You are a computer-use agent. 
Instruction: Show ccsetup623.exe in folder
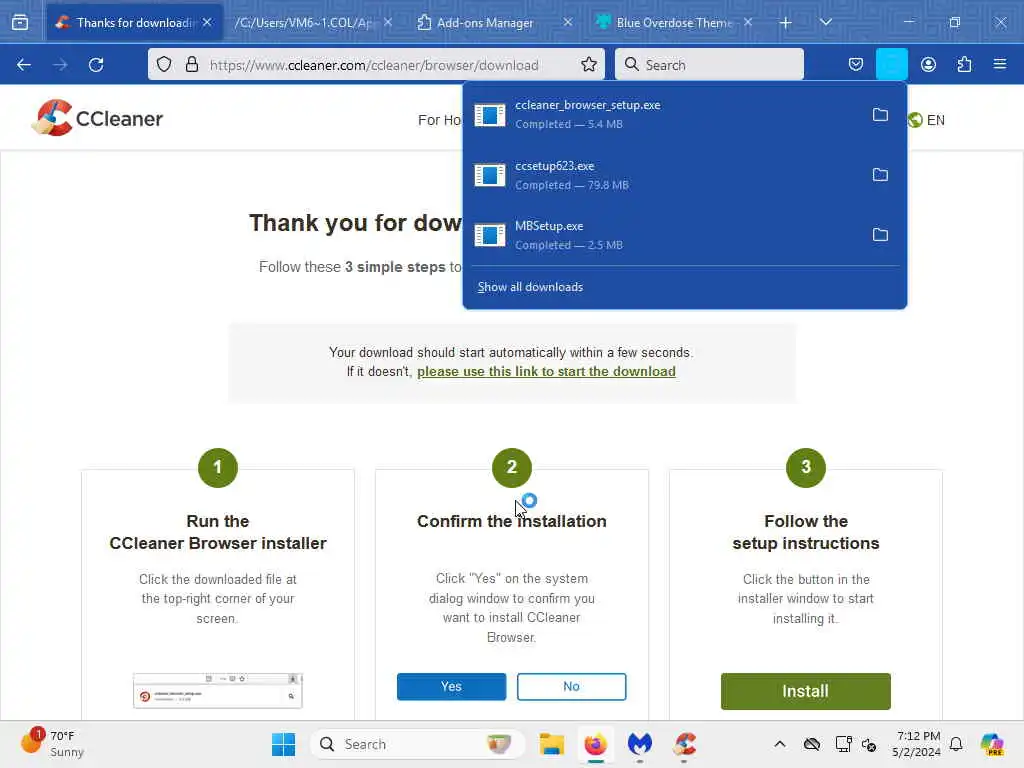click(x=880, y=175)
